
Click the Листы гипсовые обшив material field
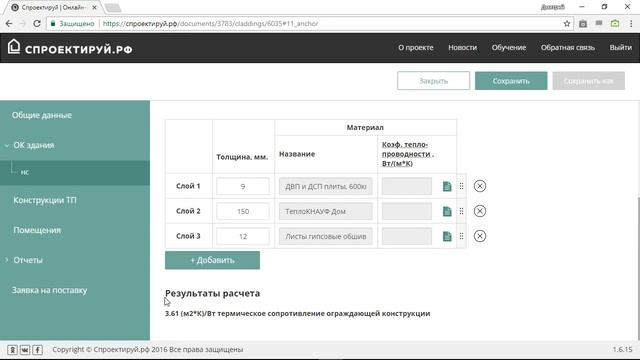326,236
